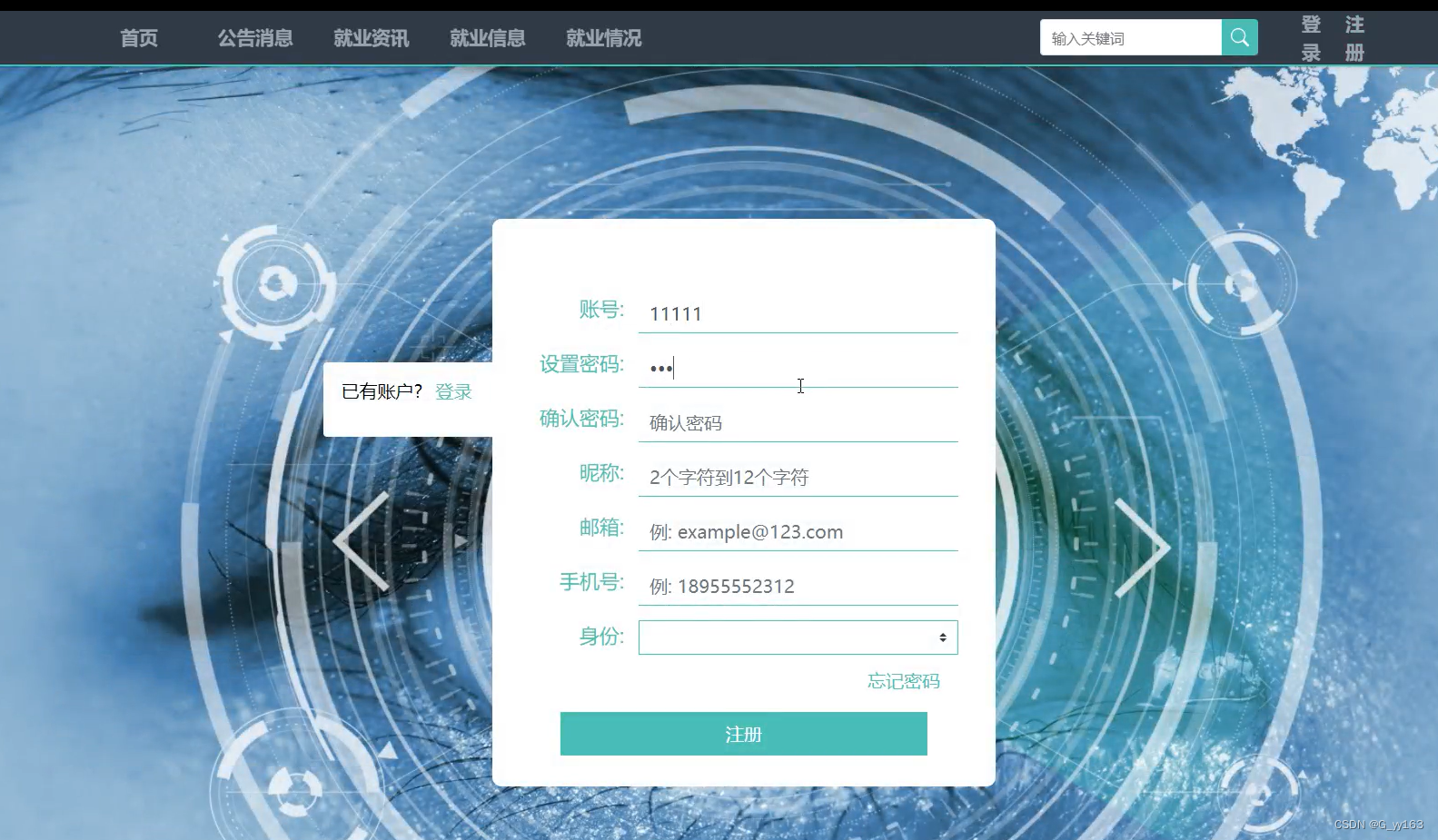This screenshot has width=1438, height=840.
Task: Open the 就业信息 menu item
Action: [488, 38]
